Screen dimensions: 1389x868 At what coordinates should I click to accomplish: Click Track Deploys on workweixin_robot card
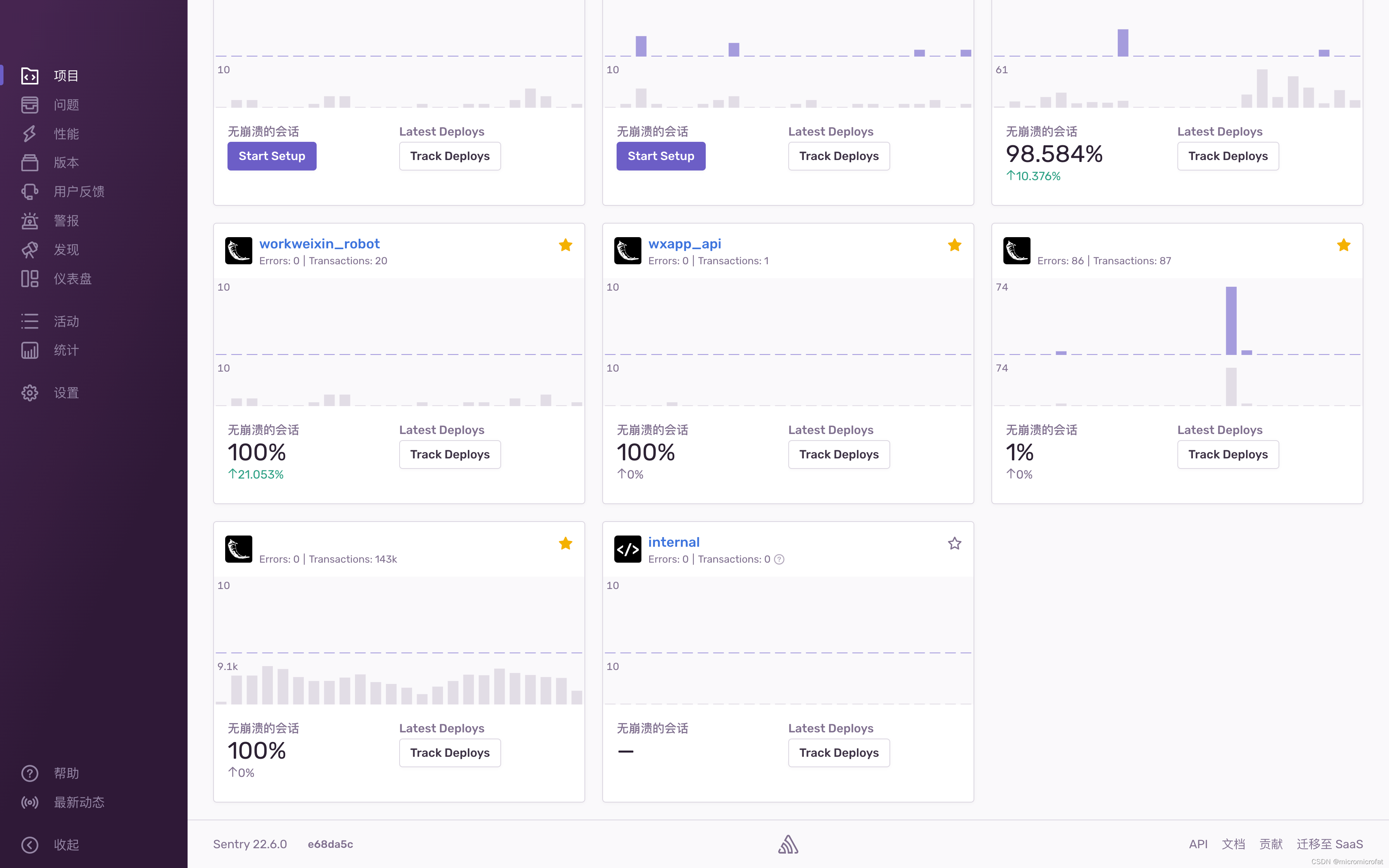(450, 455)
